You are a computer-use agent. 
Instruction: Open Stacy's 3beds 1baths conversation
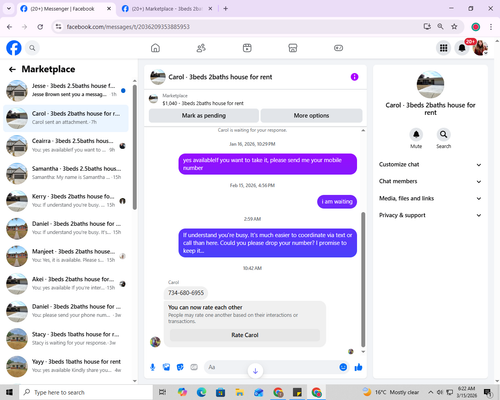(x=66, y=339)
